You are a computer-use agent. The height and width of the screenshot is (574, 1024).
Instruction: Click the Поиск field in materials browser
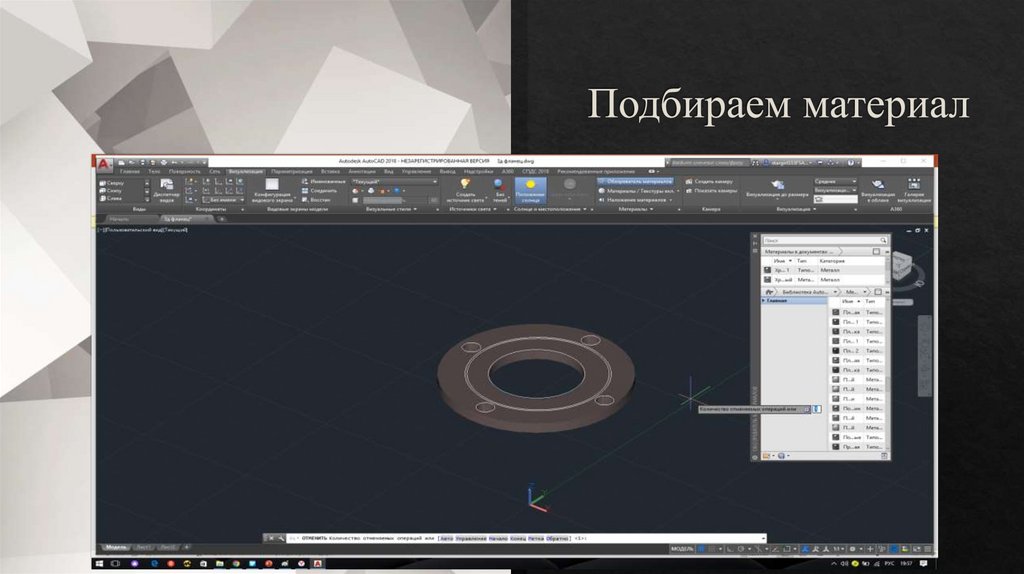click(820, 240)
